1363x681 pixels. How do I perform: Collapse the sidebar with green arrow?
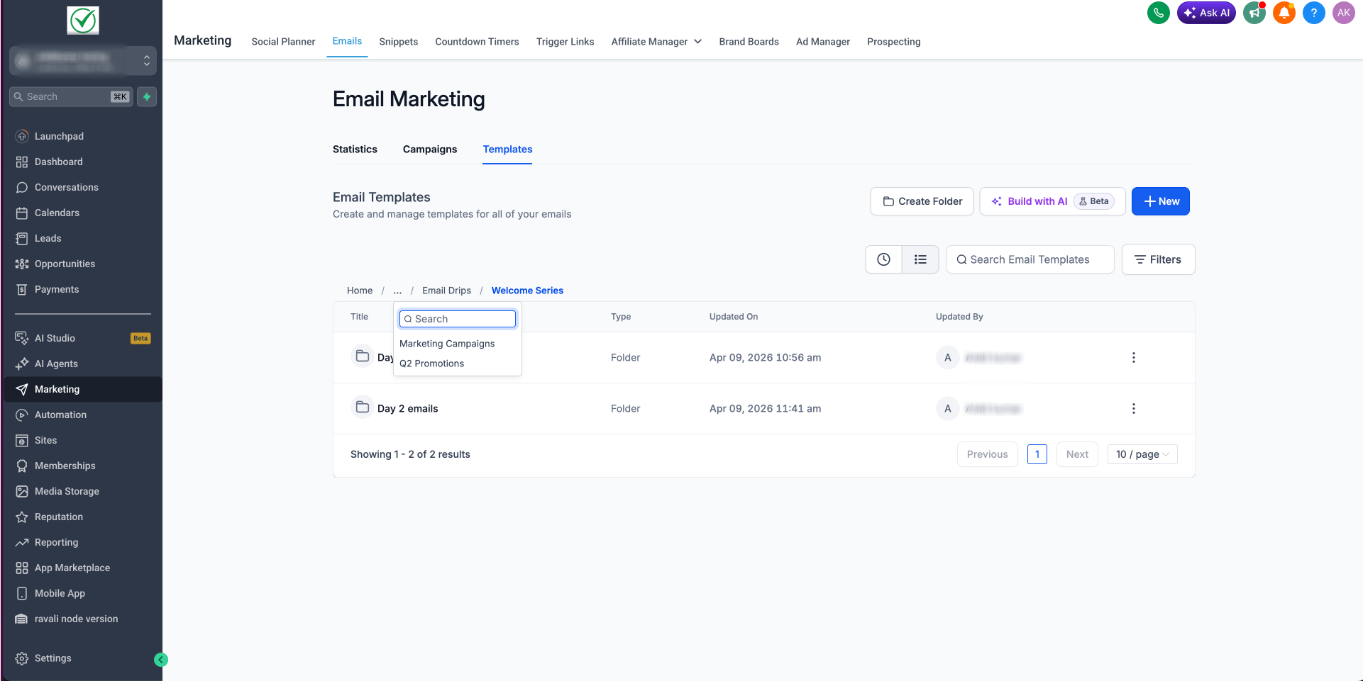click(161, 659)
